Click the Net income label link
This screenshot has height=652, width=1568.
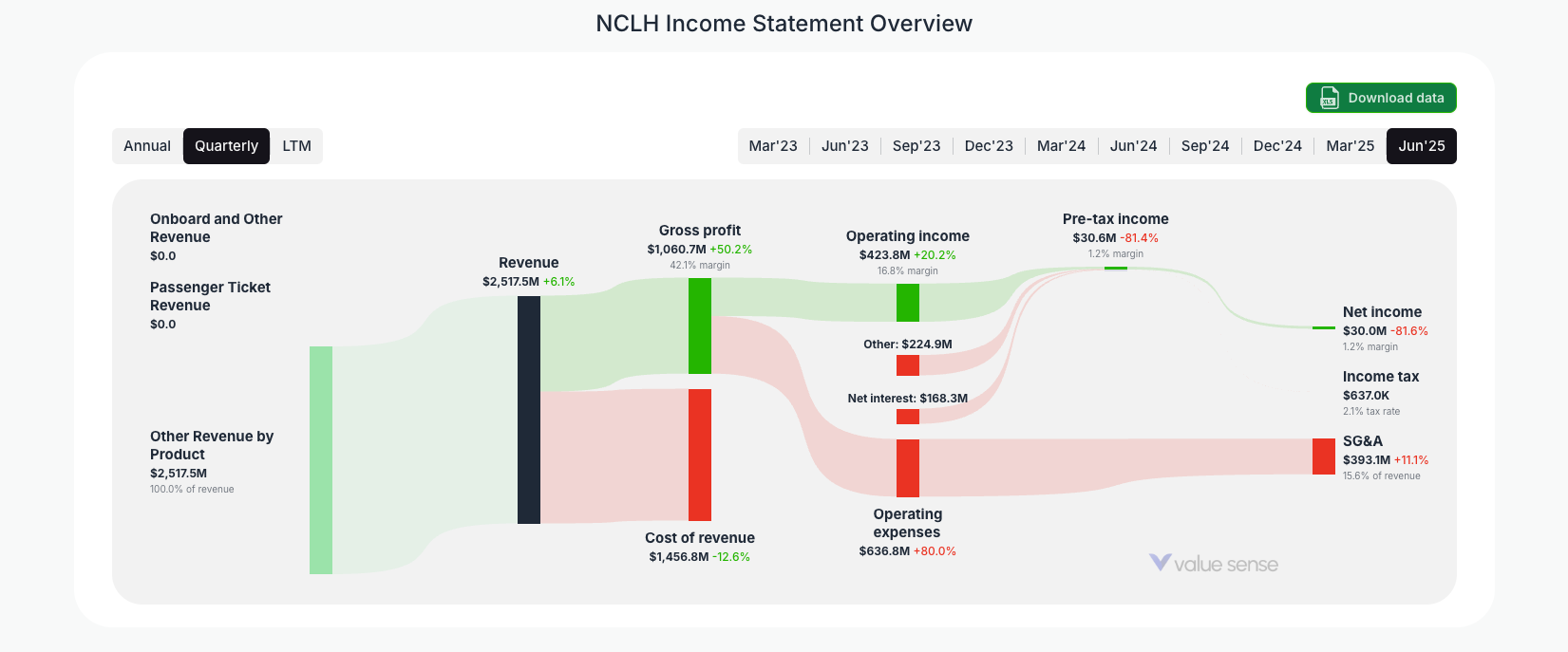click(x=1381, y=311)
